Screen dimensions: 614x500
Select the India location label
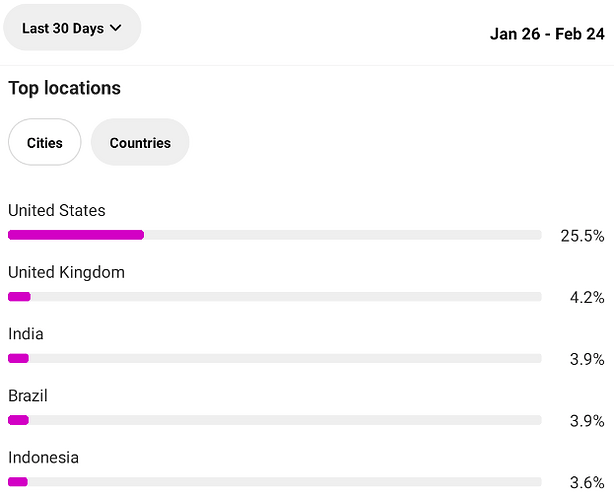pyautogui.click(x=26, y=334)
